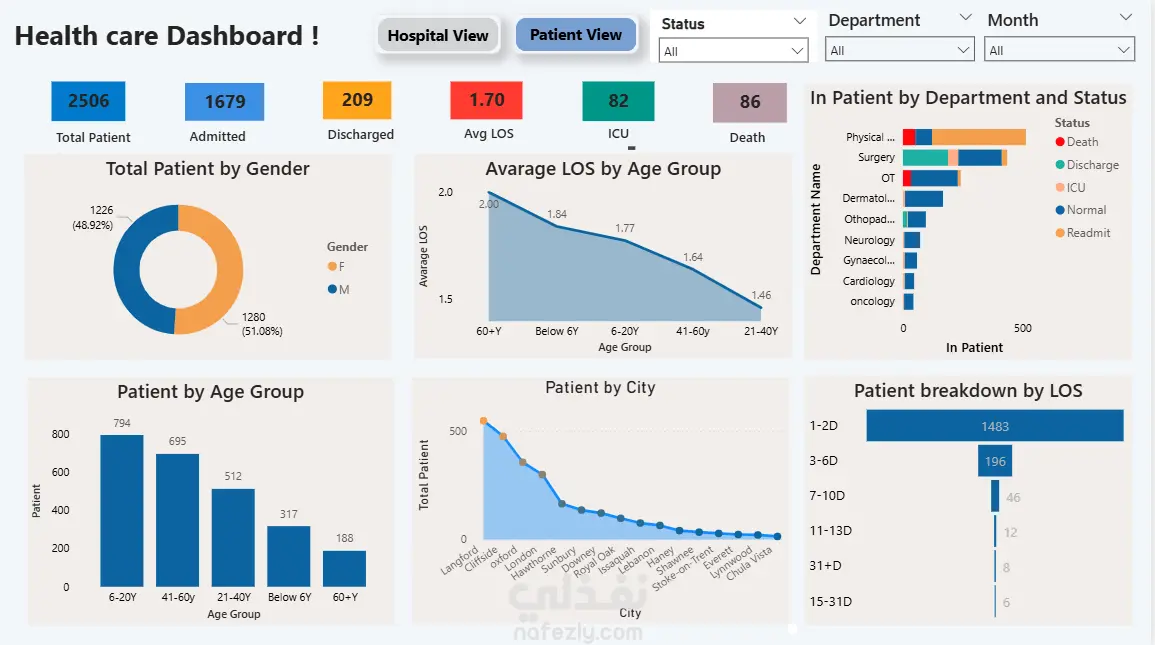
Task: Select the orange Readmit legend marker
Action: tap(1060, 233)
